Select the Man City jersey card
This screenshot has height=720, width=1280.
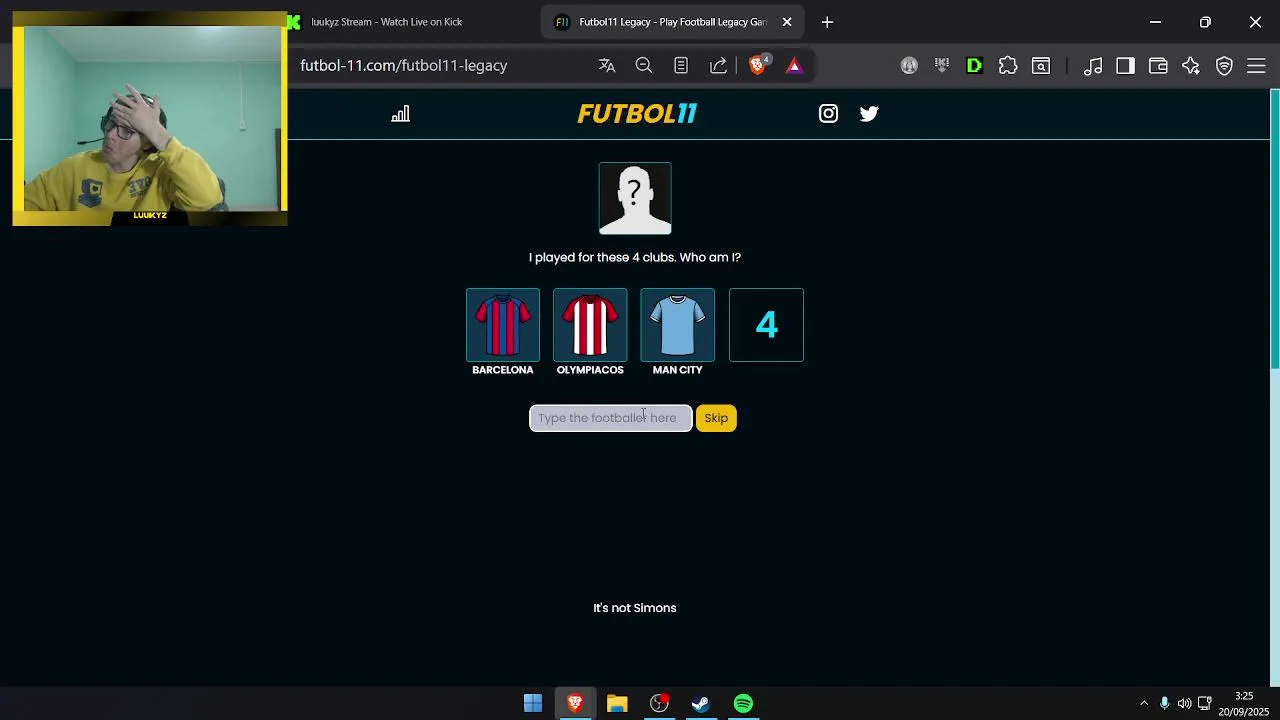(x=677, y=325)
